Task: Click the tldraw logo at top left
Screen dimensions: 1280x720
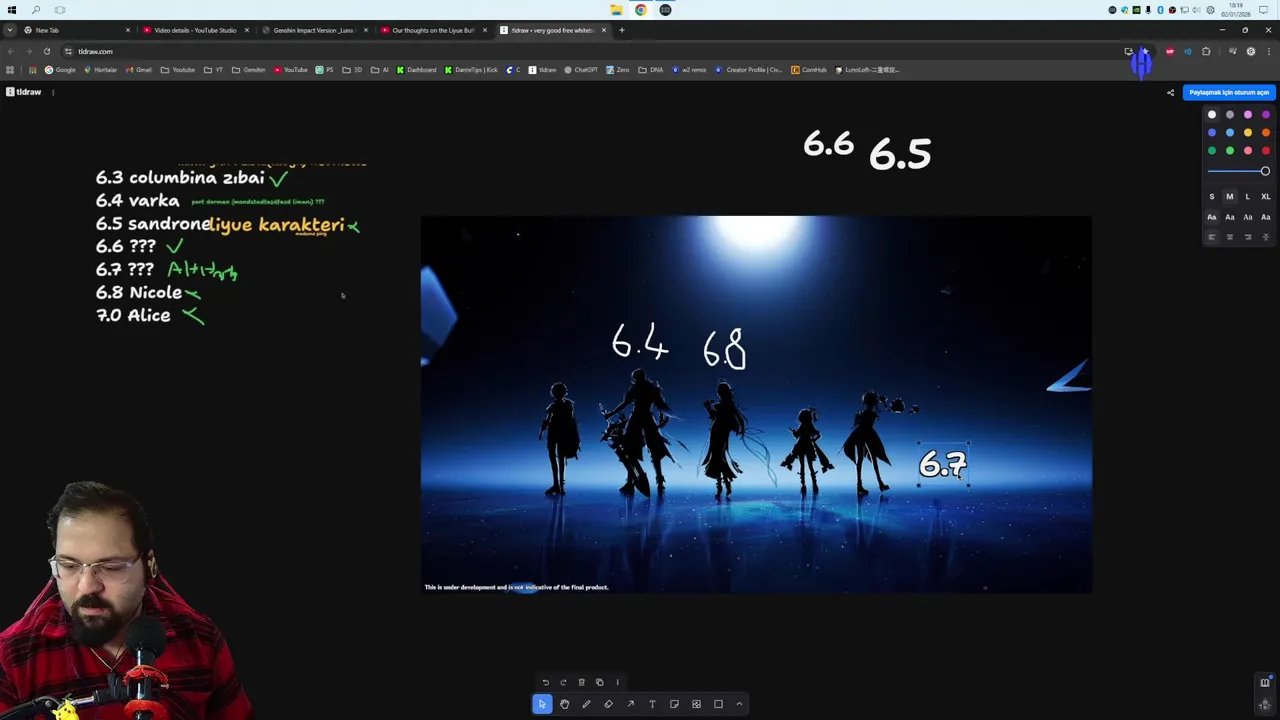Action: pos(23,92)
